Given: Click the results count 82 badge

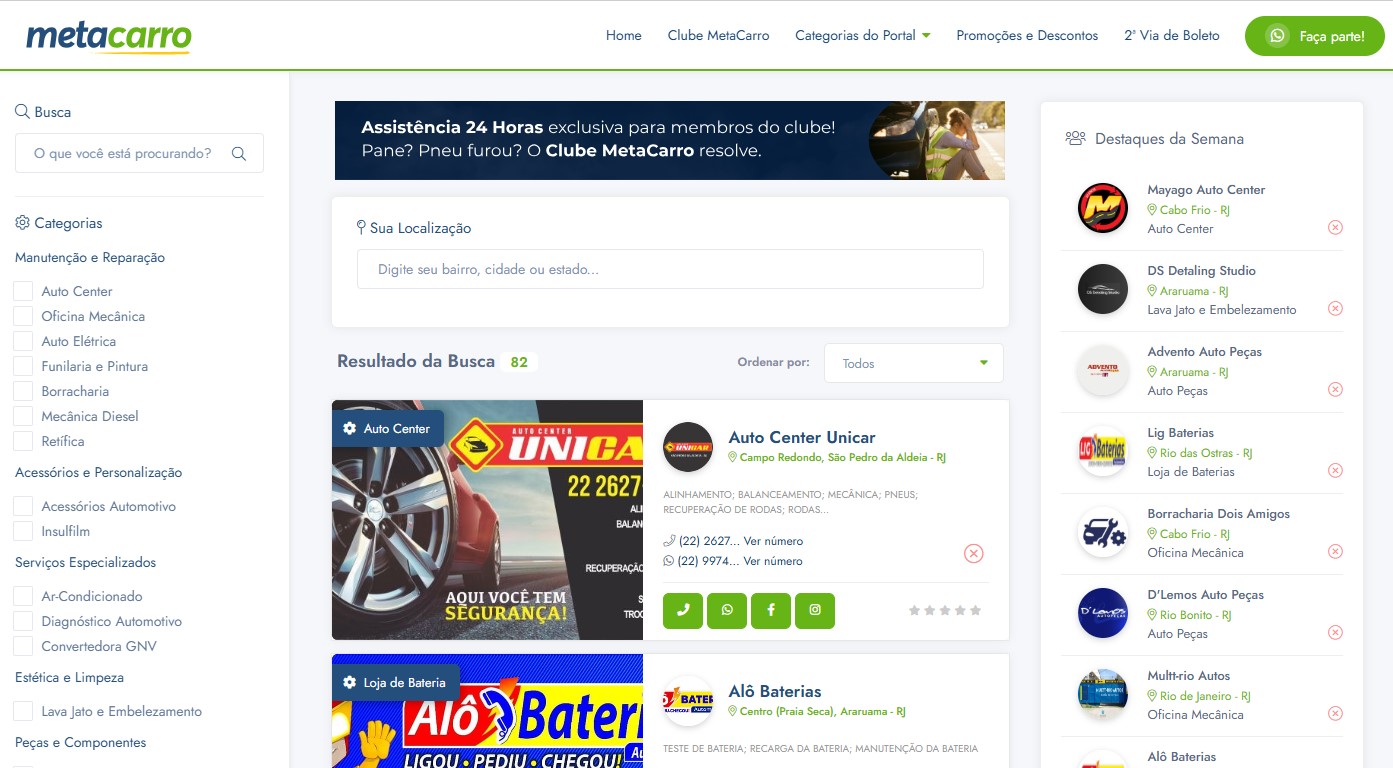Looking at the screenshot, I should [519, 362].
